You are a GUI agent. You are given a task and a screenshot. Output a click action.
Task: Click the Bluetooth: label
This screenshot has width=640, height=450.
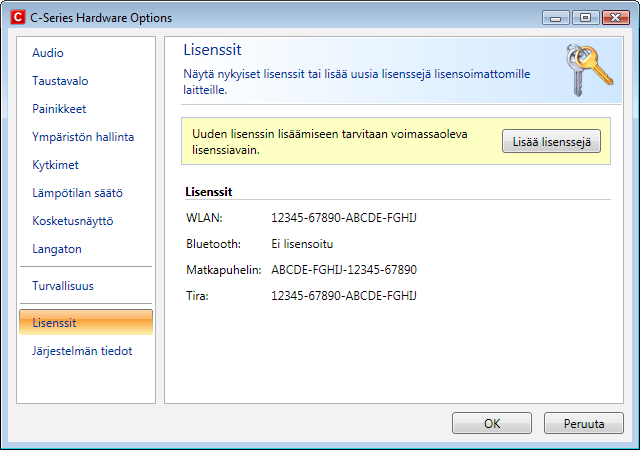tap(213, 244)
